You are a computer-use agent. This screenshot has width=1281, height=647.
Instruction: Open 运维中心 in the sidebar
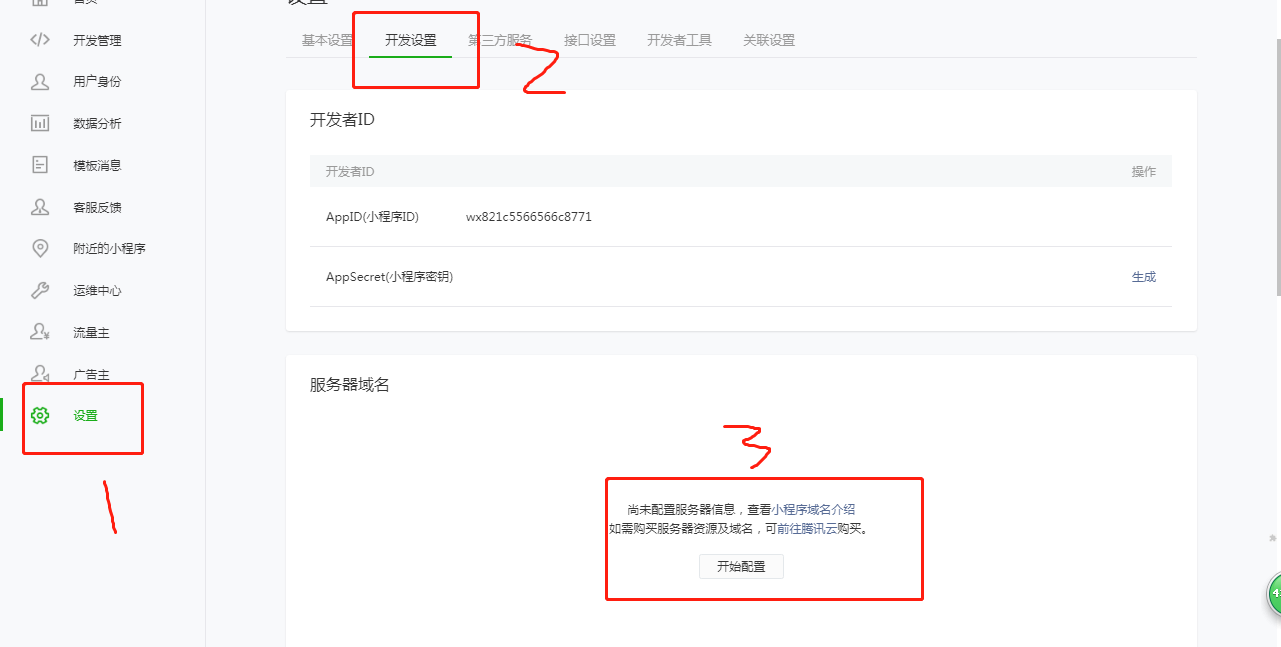[97, 291]
